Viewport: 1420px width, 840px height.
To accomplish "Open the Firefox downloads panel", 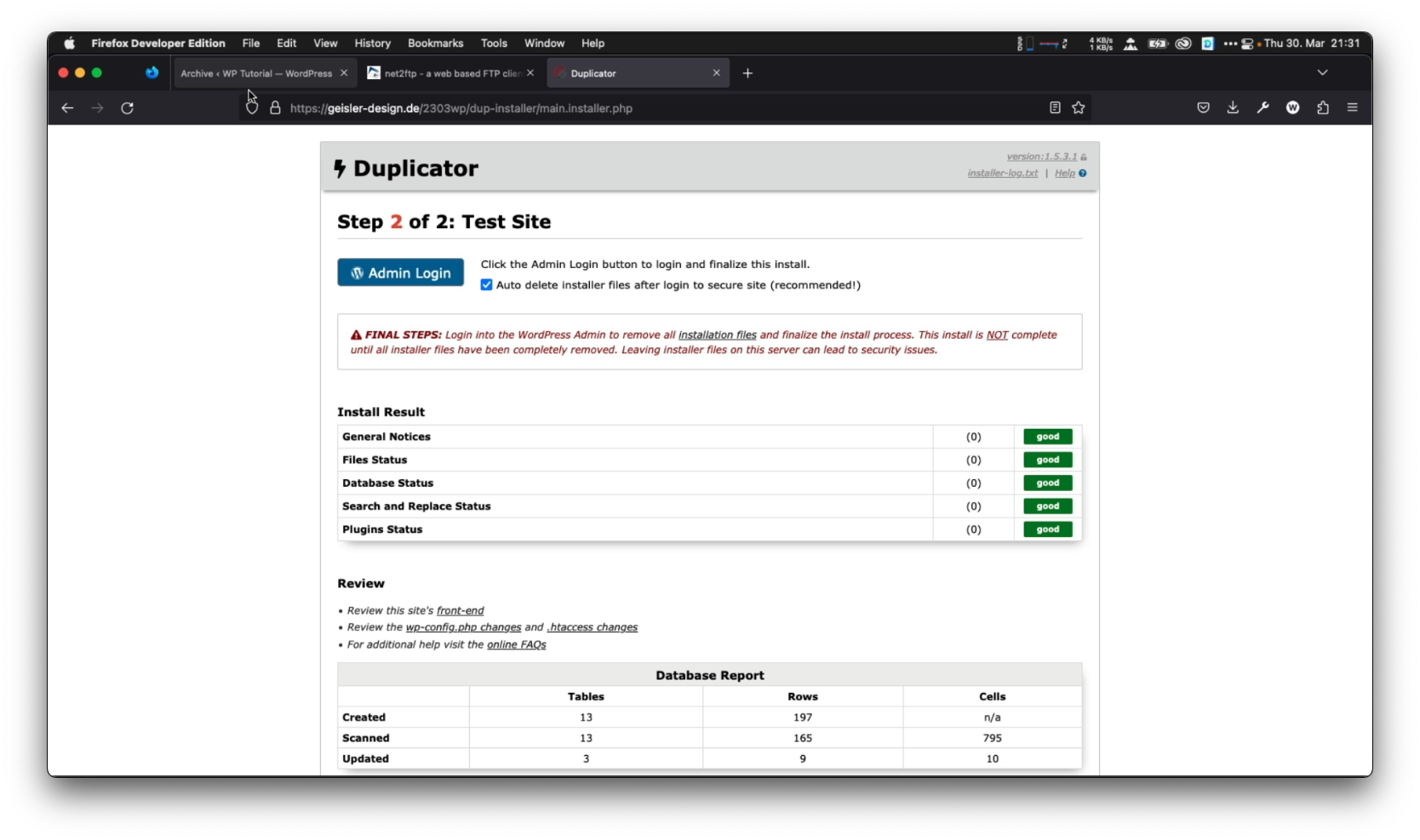I will pos(1233,108).
